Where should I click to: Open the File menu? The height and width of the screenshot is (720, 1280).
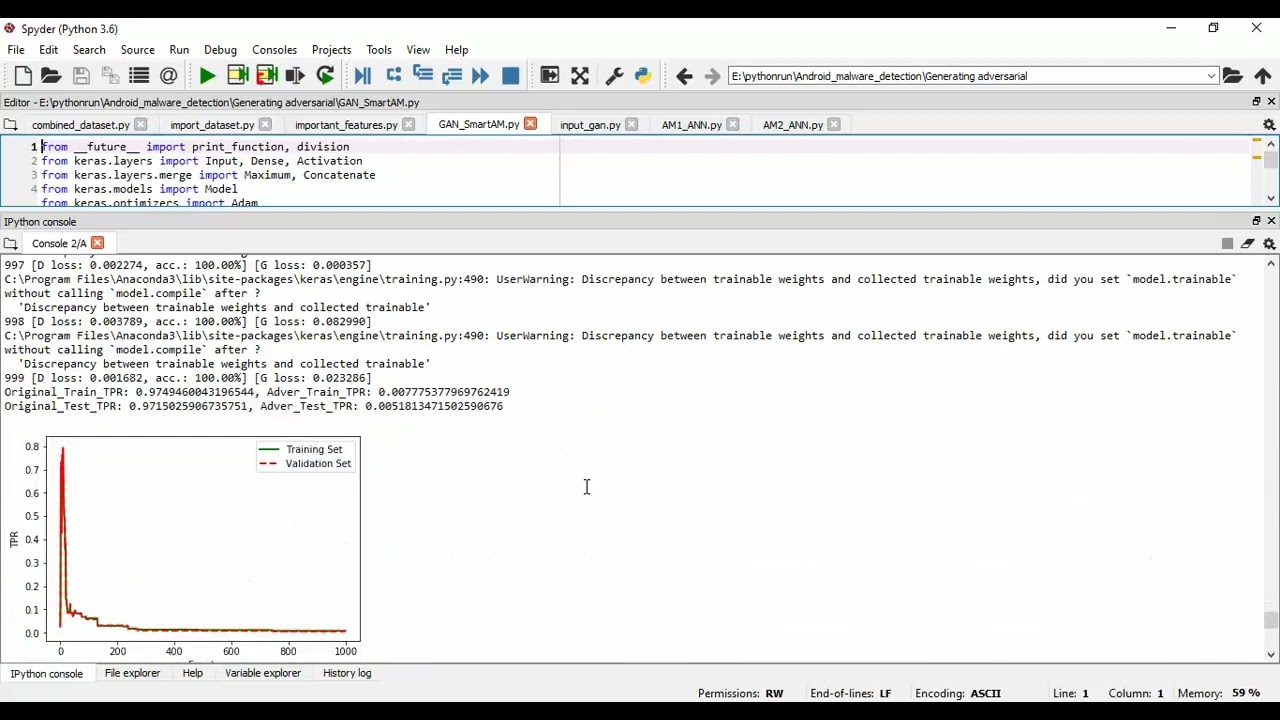(16, 49)
